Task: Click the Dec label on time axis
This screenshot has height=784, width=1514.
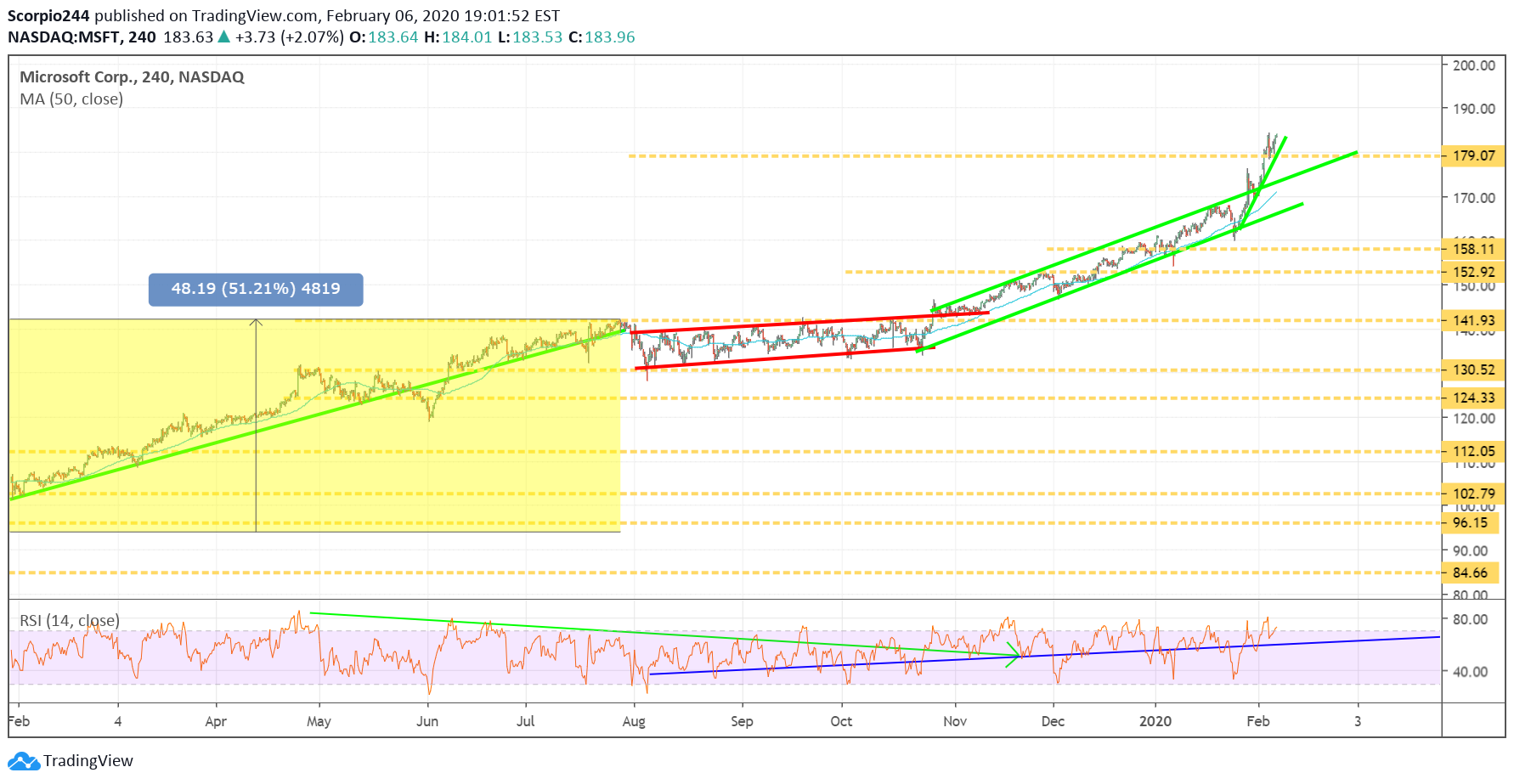Action: click(1053, 721)
